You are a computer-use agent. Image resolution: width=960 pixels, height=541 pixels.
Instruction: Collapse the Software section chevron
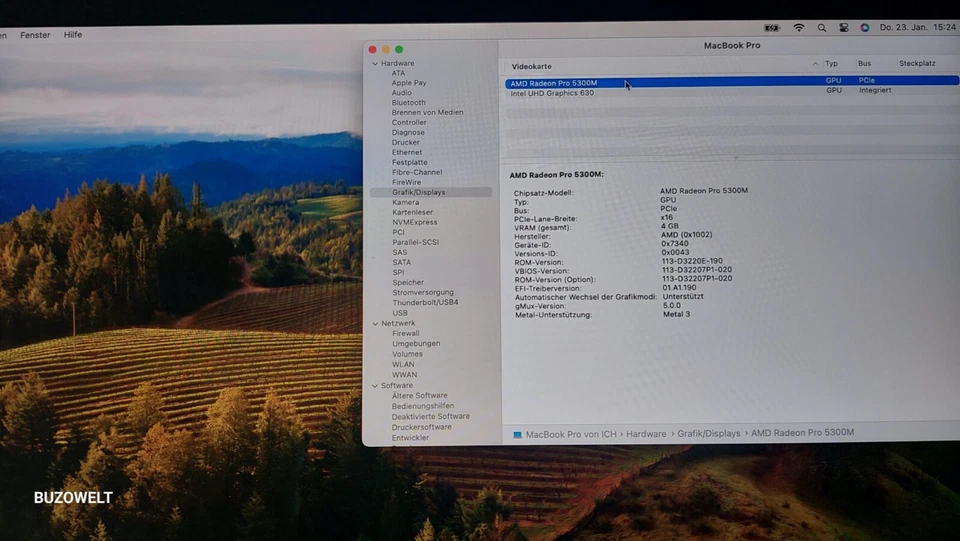point(375,386)
